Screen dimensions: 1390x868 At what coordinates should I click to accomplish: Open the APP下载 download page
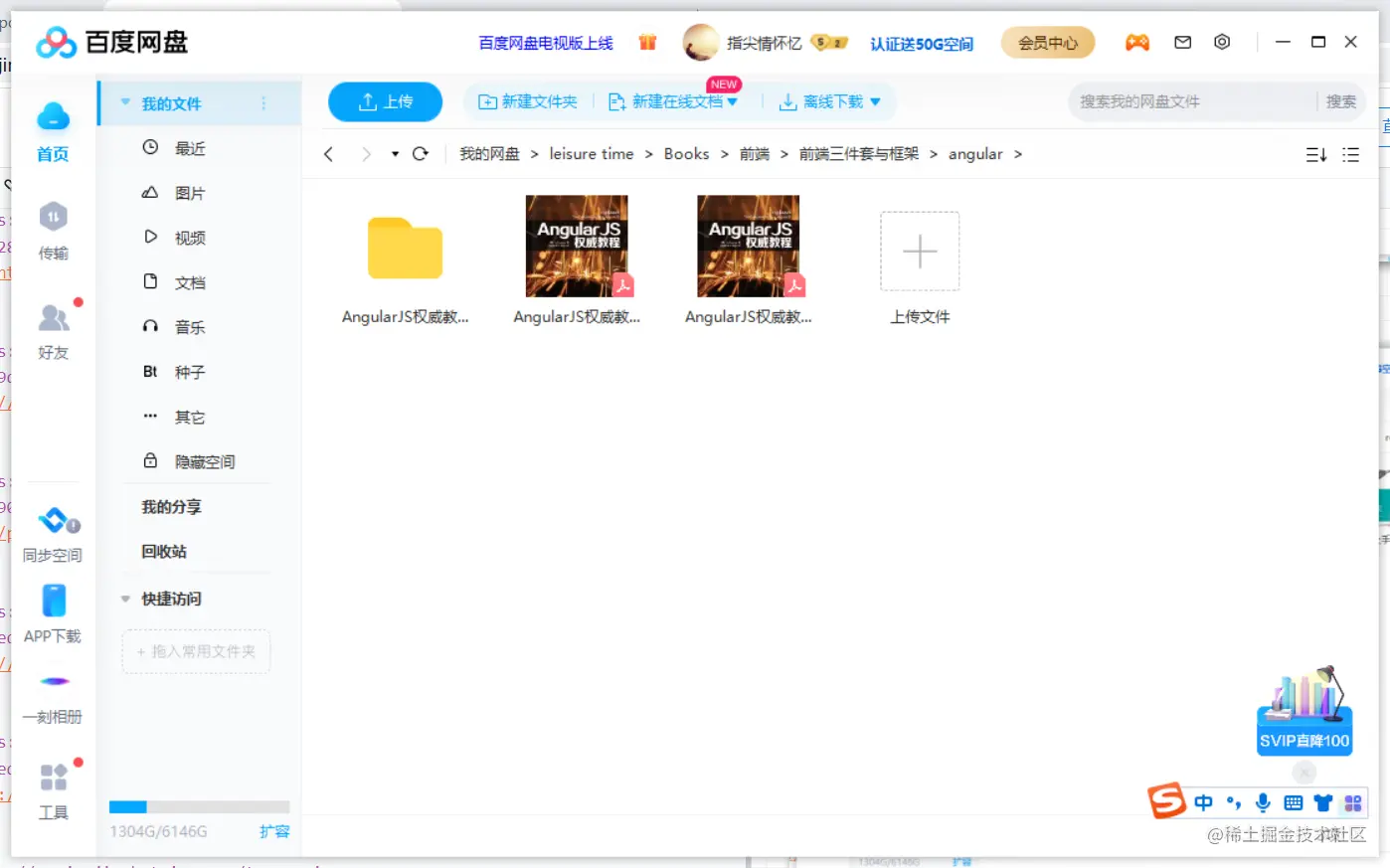coord(53,614)
